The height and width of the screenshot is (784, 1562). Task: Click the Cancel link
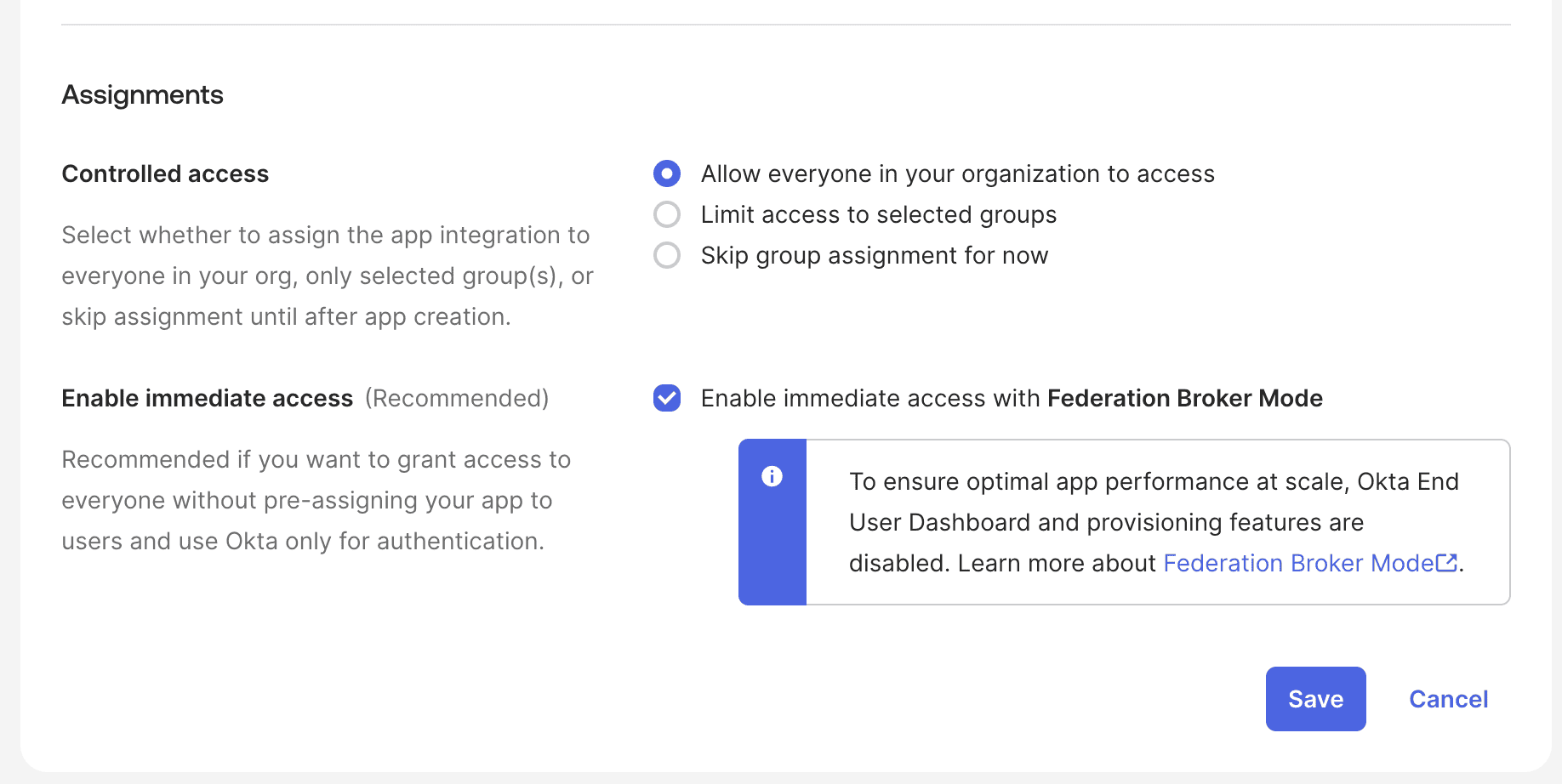pos(1448,698)
